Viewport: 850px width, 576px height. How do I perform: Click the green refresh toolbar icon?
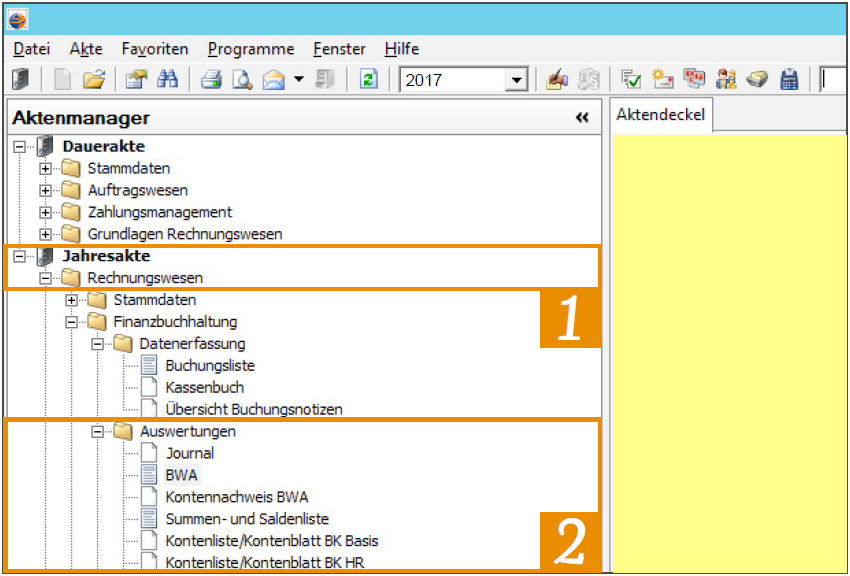(x=369, y=80)
